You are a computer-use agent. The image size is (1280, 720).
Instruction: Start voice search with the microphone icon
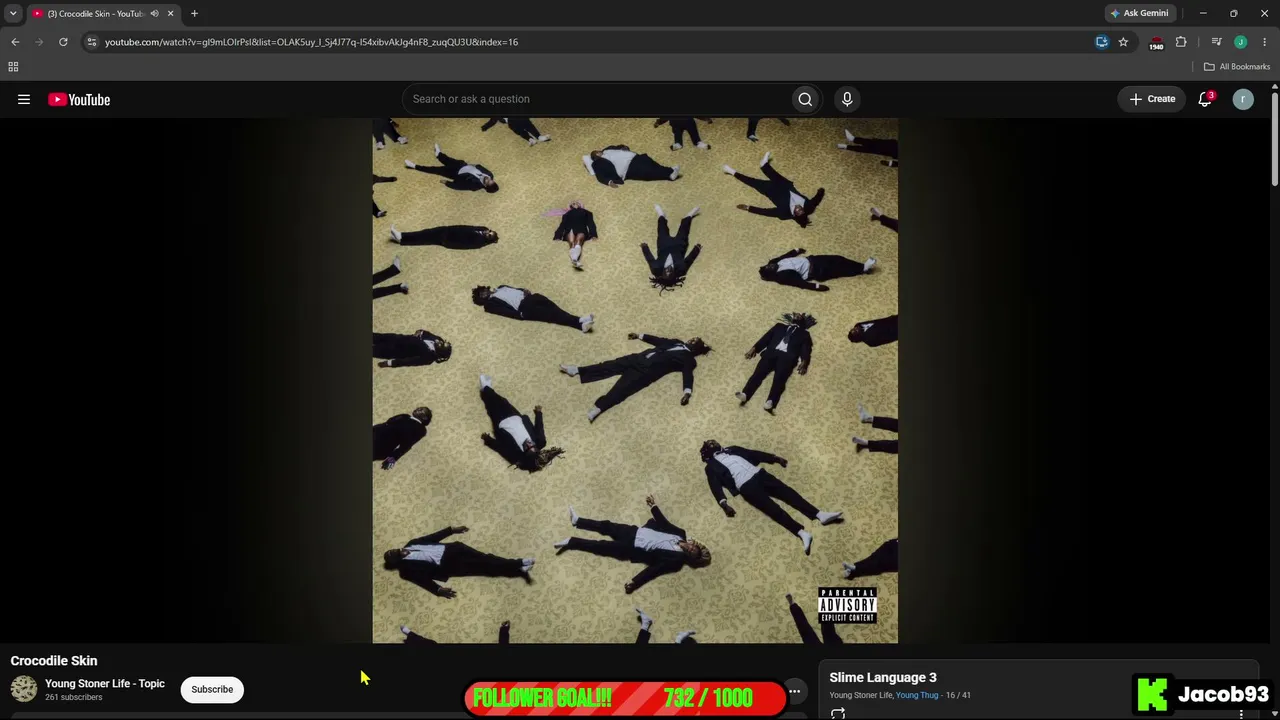click(847, 99)
